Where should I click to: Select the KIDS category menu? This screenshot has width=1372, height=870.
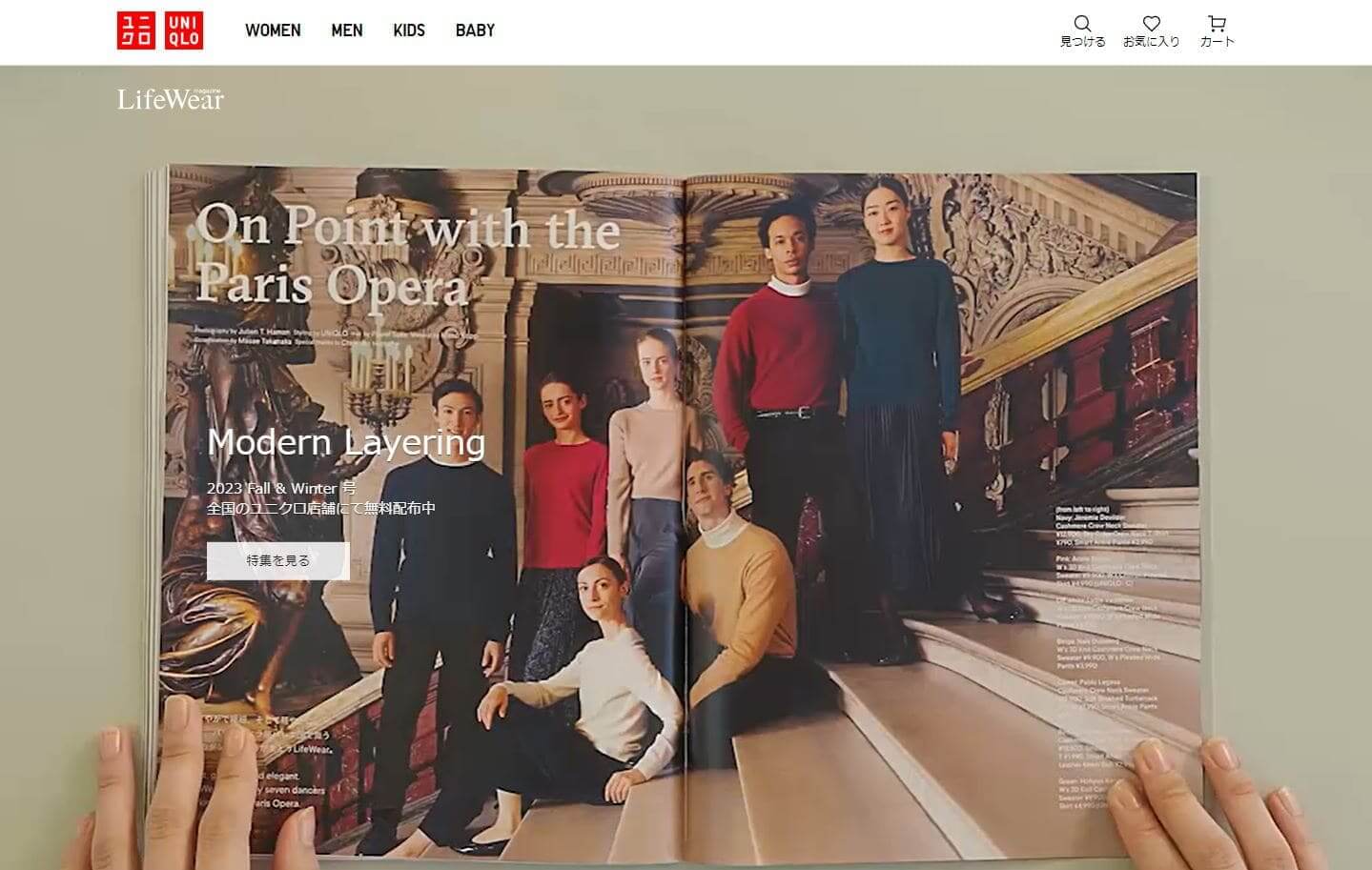click(x=409, y=30)
